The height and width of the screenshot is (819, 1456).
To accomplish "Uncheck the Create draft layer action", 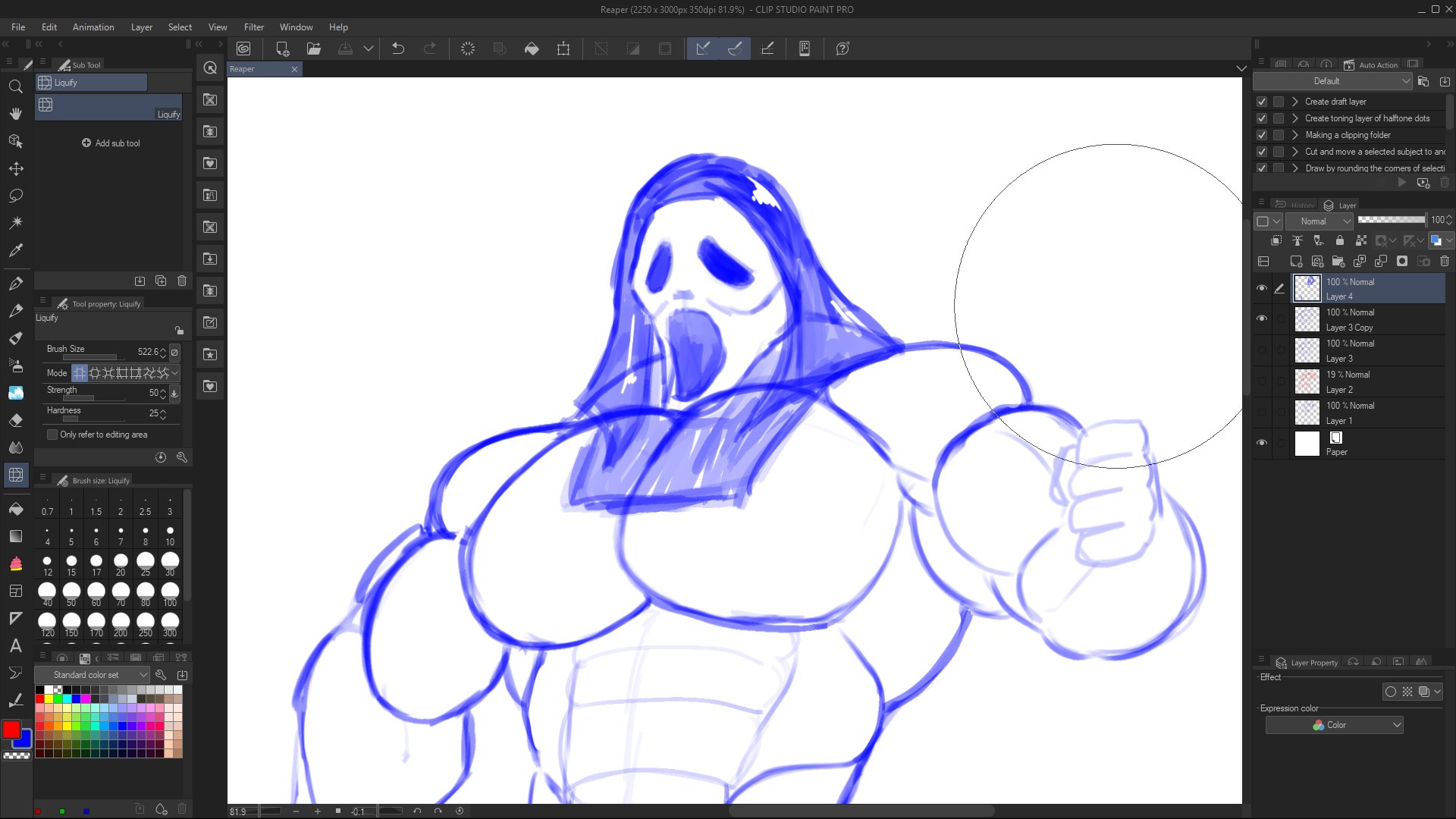I will pyautogui.click(x=1262, y=102).
